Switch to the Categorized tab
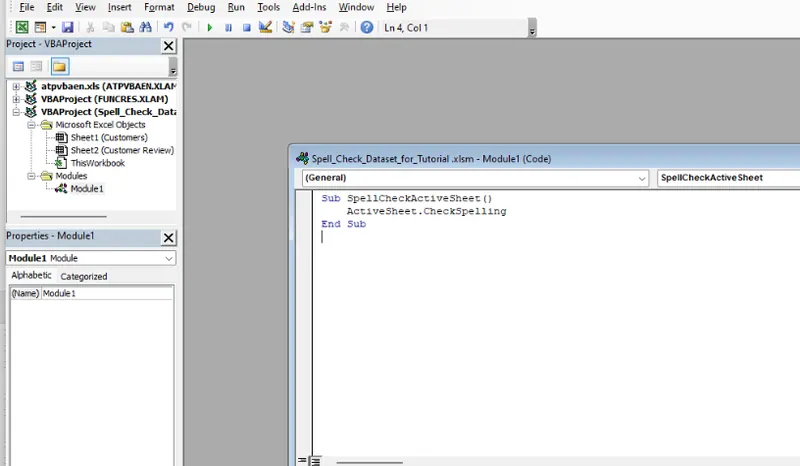Viewport: 800px width, 466px height. [83, 276]
